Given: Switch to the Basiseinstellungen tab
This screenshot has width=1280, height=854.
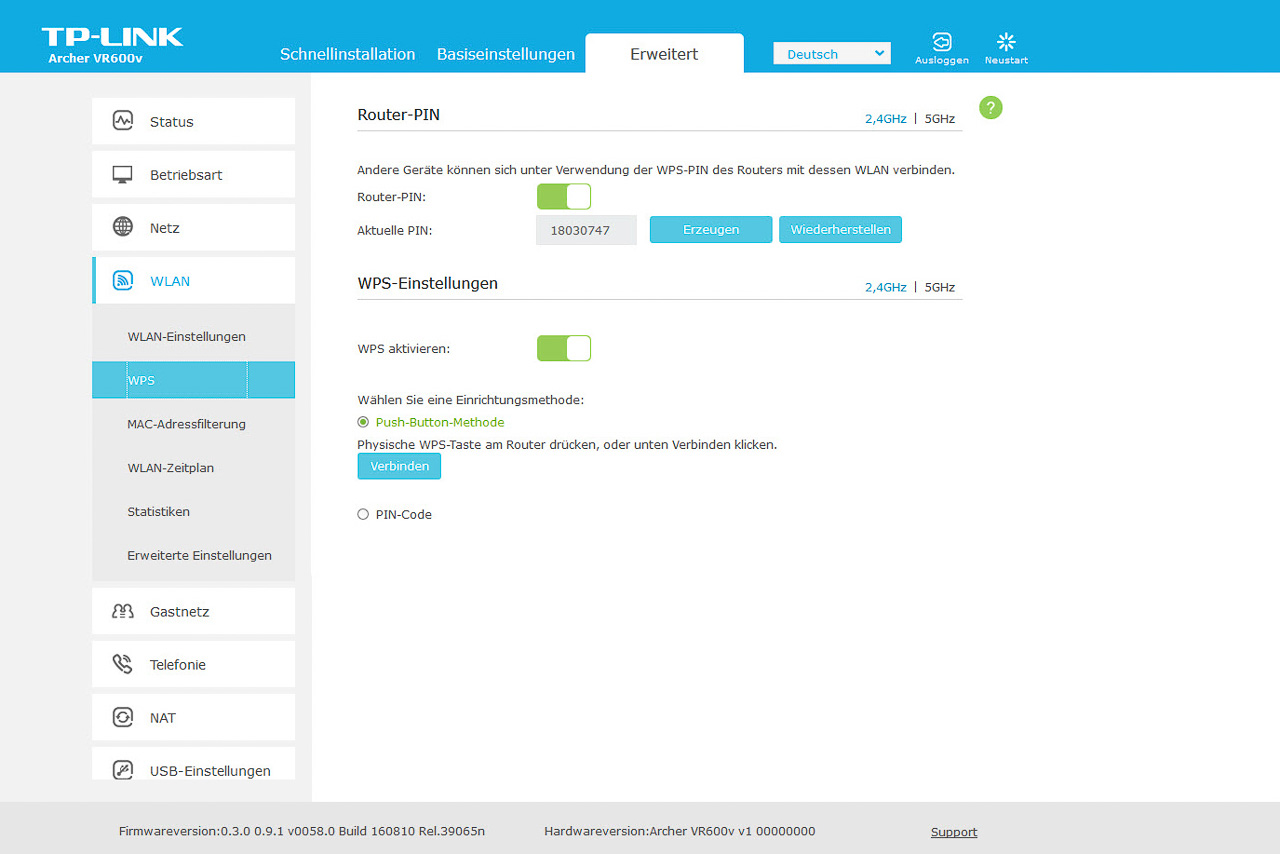Looking at the screenshot, I should [x=505, y=54].
